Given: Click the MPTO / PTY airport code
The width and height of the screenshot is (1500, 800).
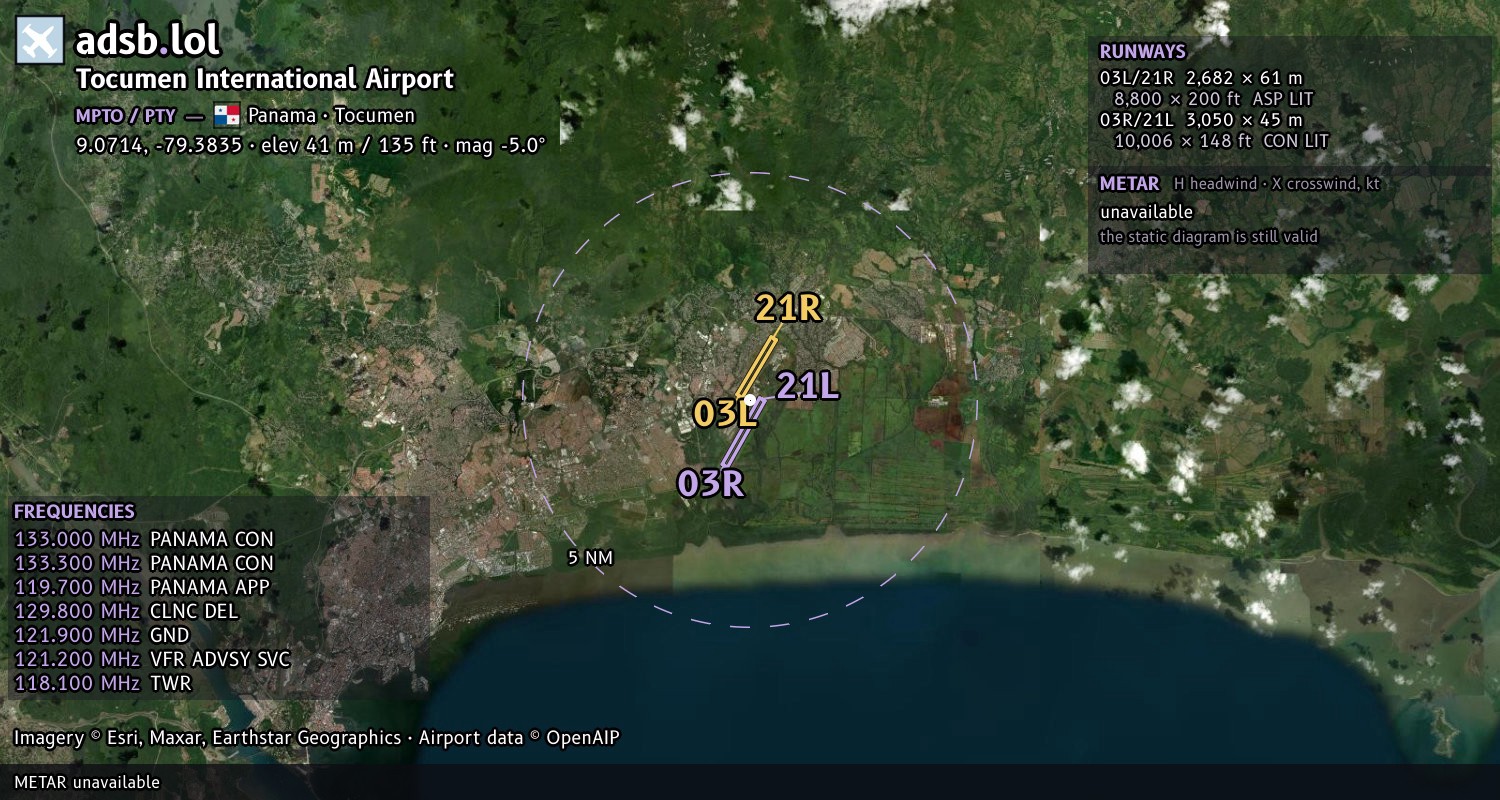Looking at the screenshot, I should tap(126, 115).
